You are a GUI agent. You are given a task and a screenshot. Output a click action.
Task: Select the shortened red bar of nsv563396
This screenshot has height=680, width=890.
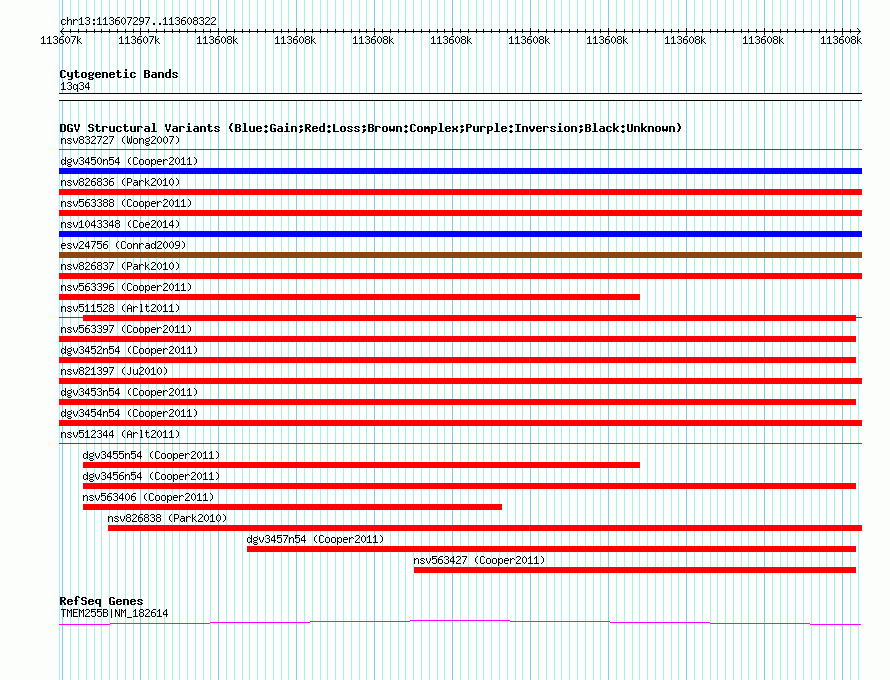[x=349, y=297]
